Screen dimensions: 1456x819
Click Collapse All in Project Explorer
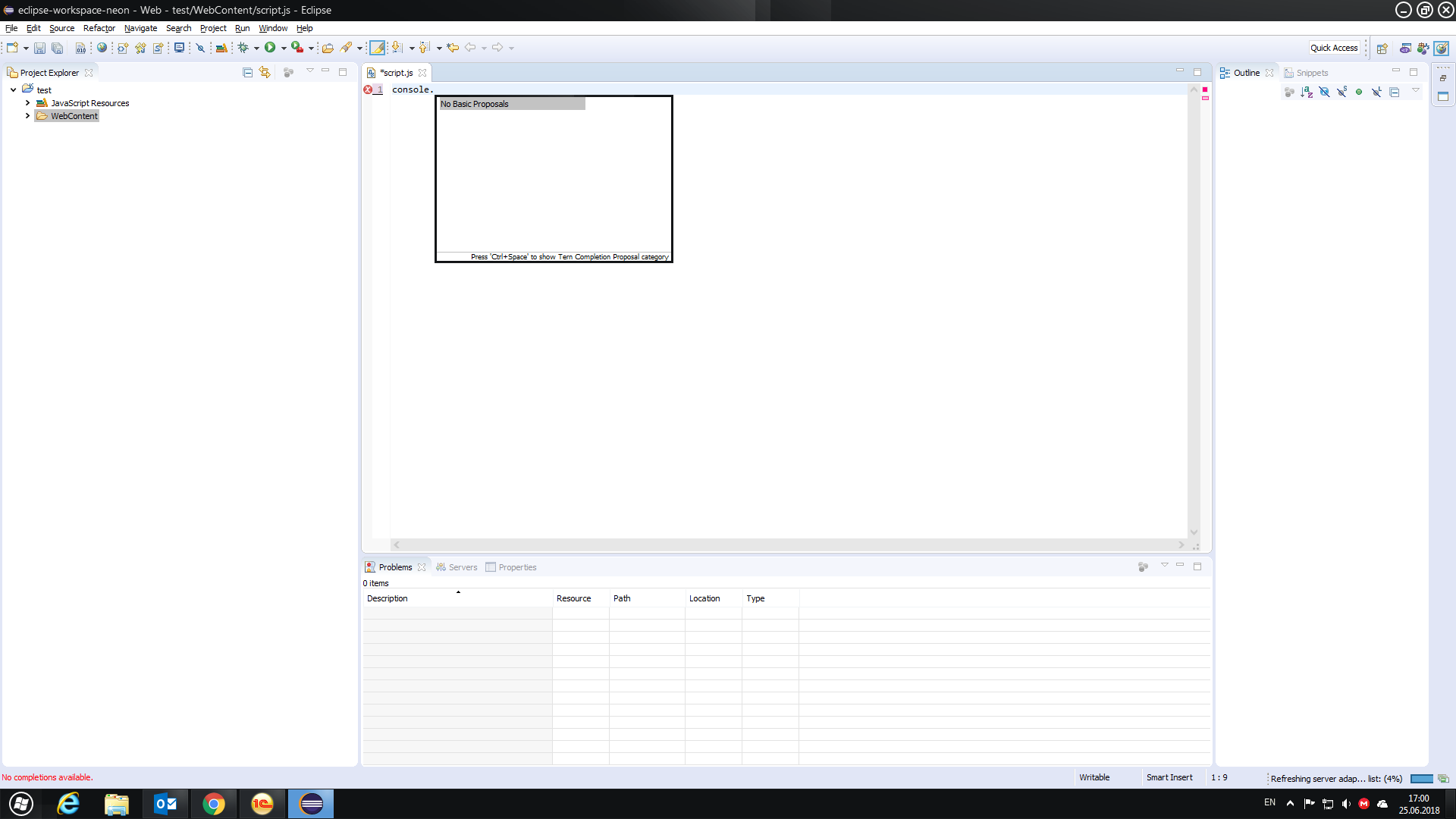click(x=247, y=73)
